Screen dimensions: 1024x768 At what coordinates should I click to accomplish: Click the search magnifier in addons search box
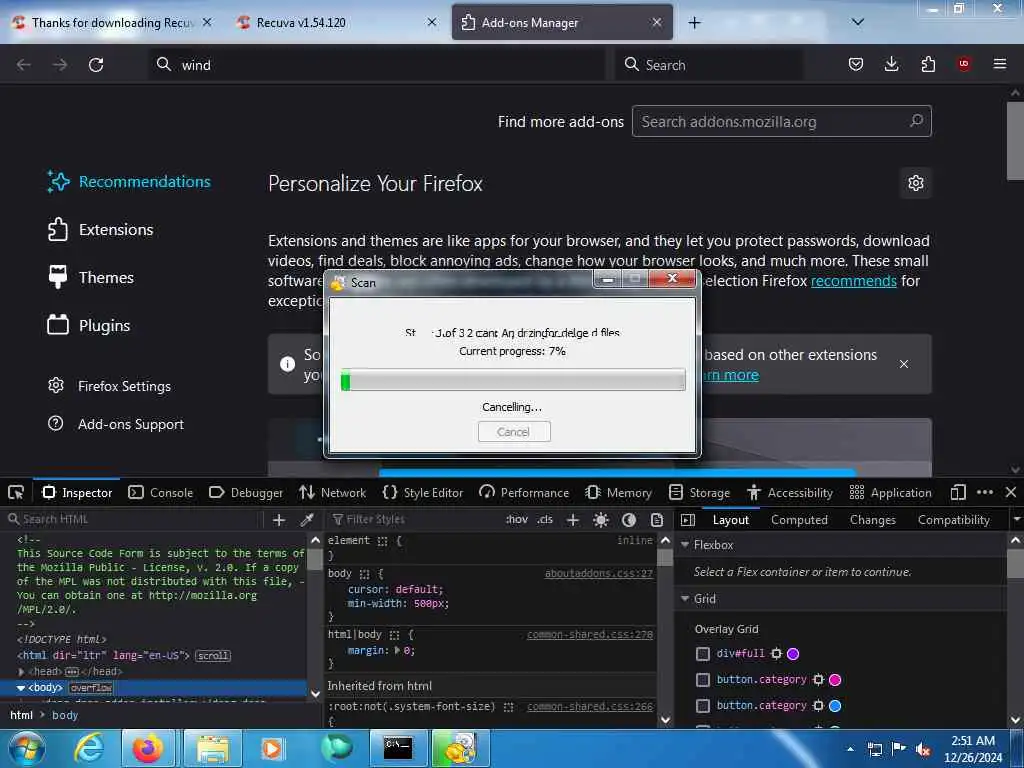click(916, 121)
